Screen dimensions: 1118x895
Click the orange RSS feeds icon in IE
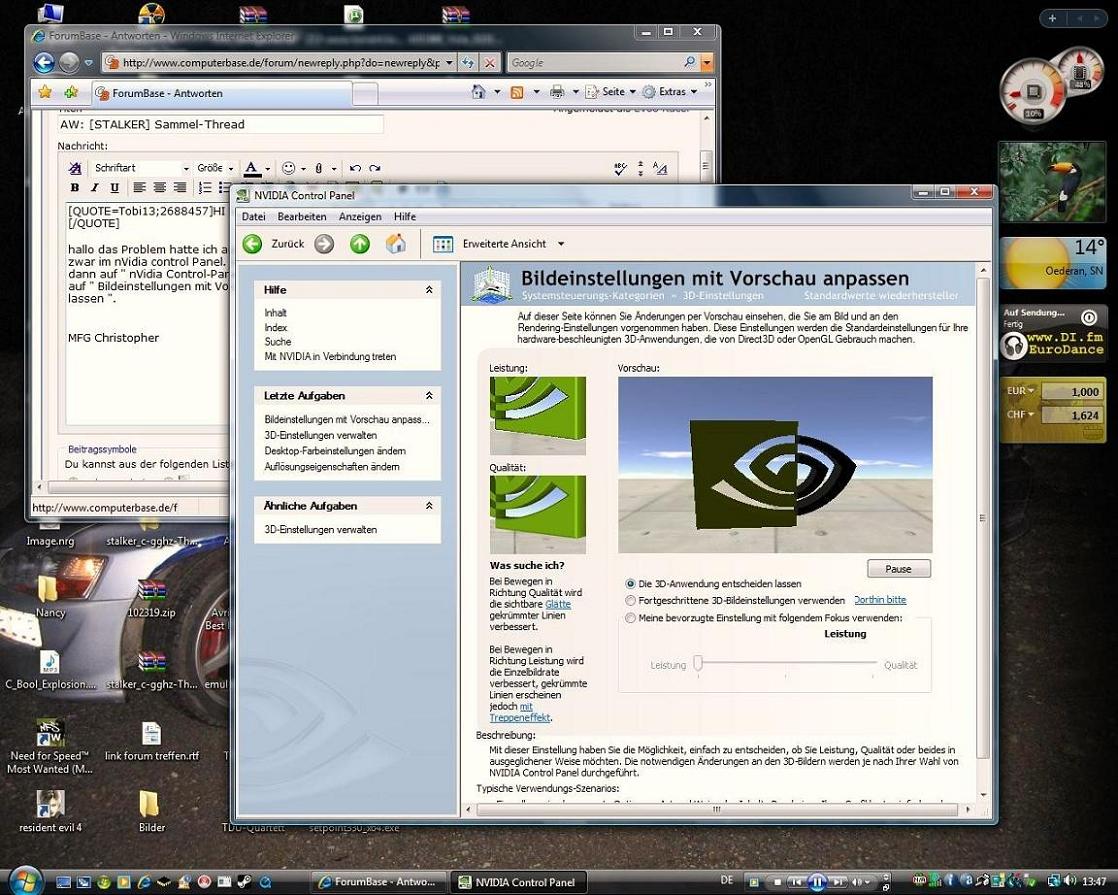(518, 92)
